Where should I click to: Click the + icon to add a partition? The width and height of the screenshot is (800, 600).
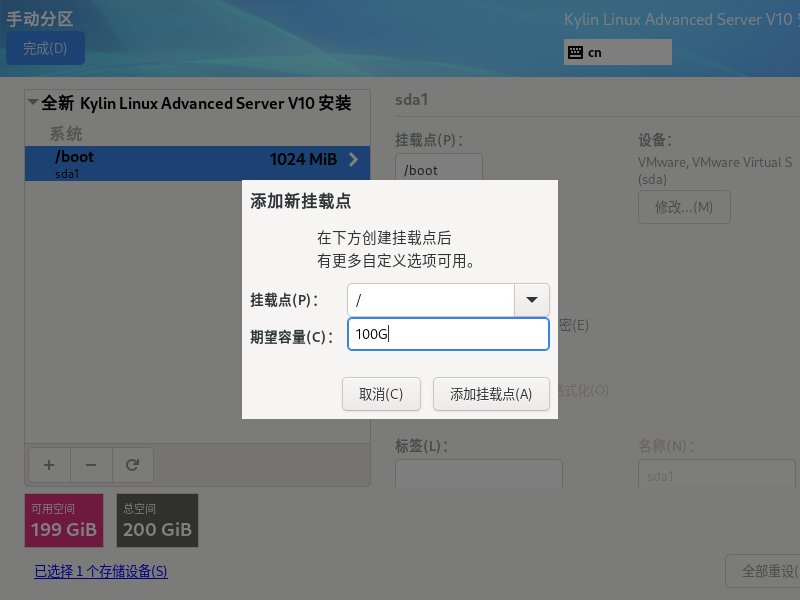[48, 465]
